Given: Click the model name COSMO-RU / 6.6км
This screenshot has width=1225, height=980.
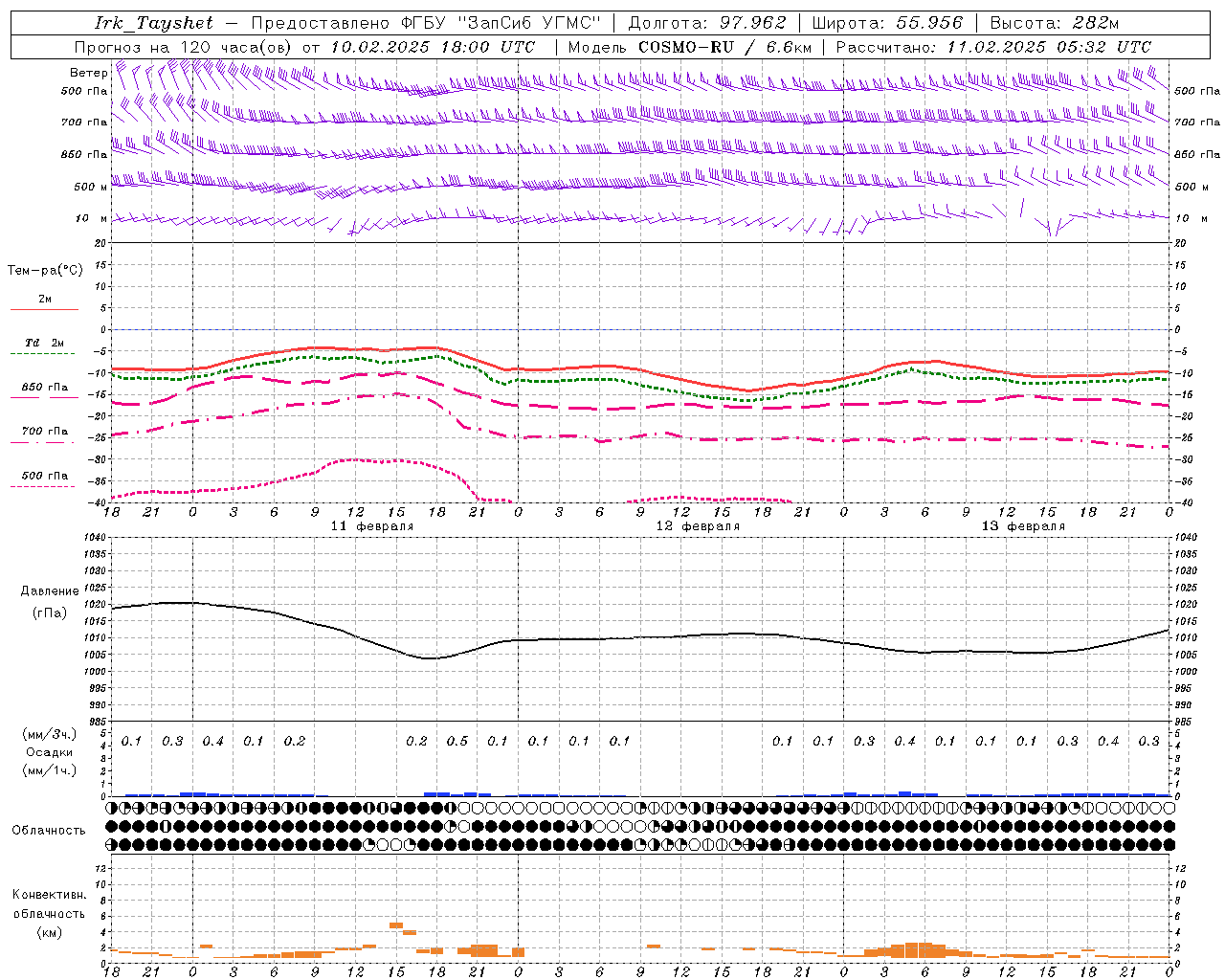Looking at the screenshot, I should click(x=724, y=47).
